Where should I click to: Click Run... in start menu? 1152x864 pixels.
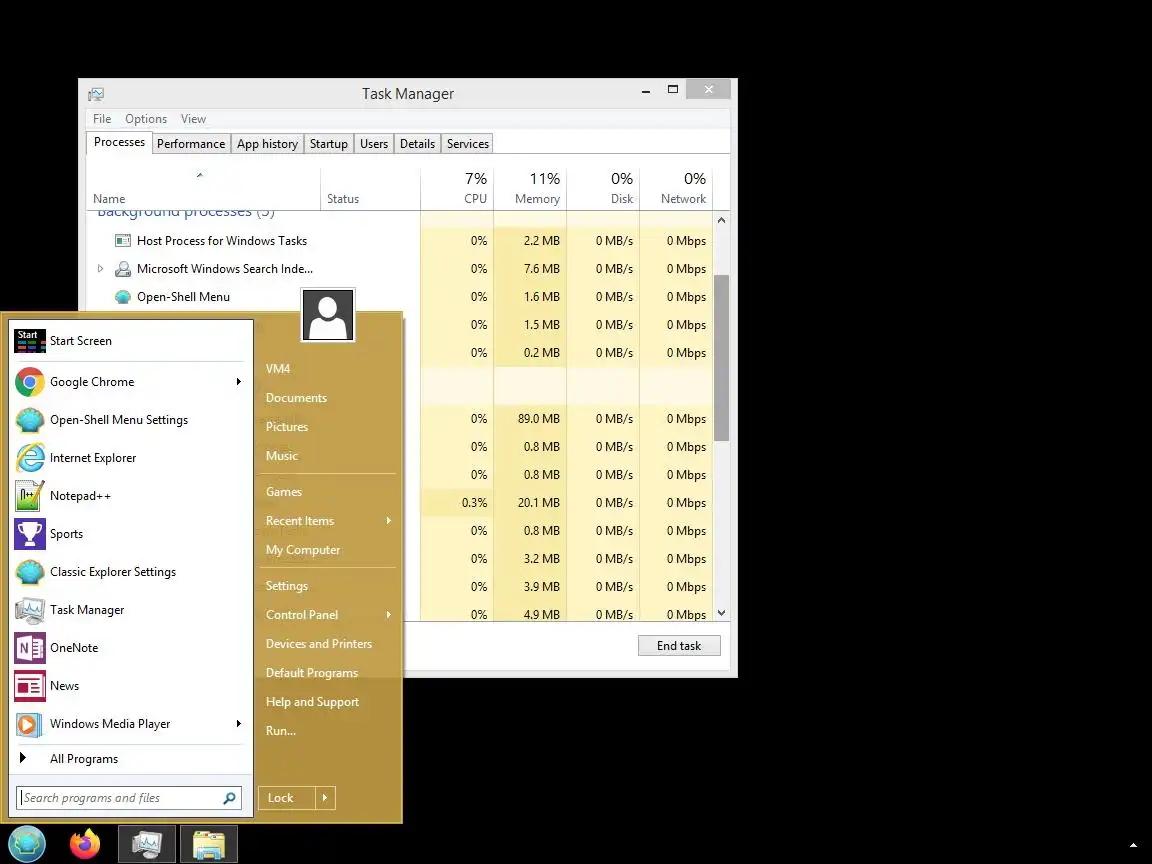click(281, 731)
